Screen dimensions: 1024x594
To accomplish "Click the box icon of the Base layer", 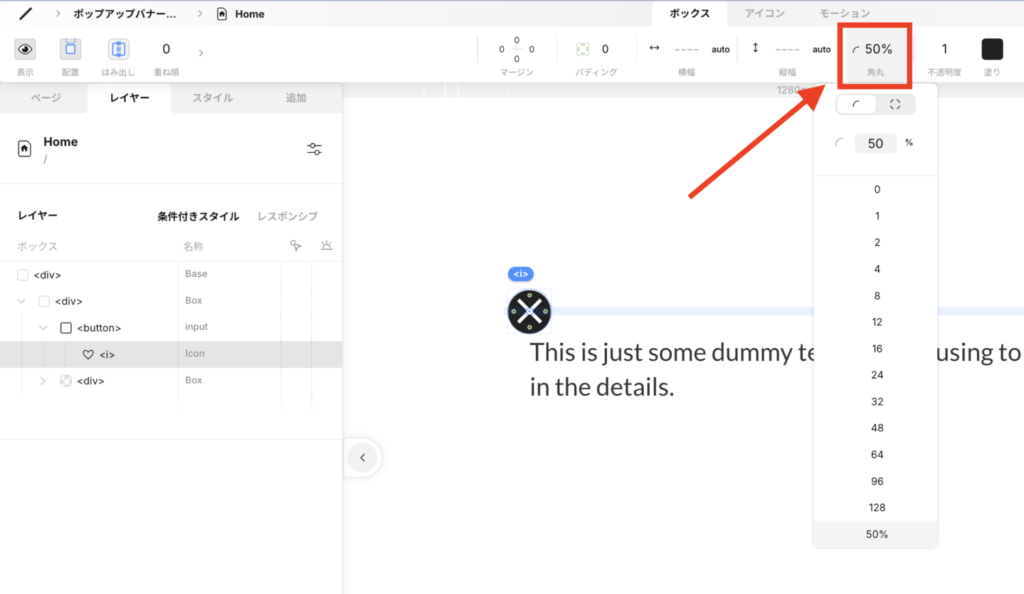I will (23, 275).
